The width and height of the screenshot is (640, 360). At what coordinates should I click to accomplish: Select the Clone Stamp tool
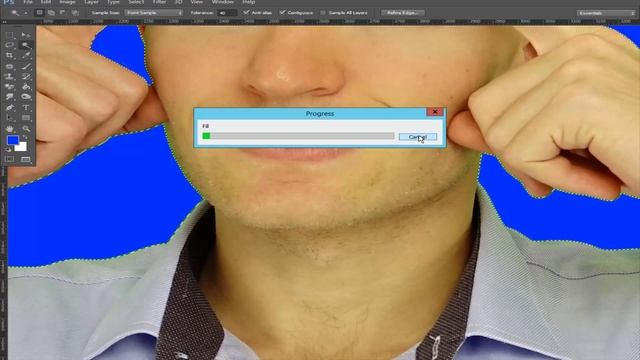(x=10, y=76)
